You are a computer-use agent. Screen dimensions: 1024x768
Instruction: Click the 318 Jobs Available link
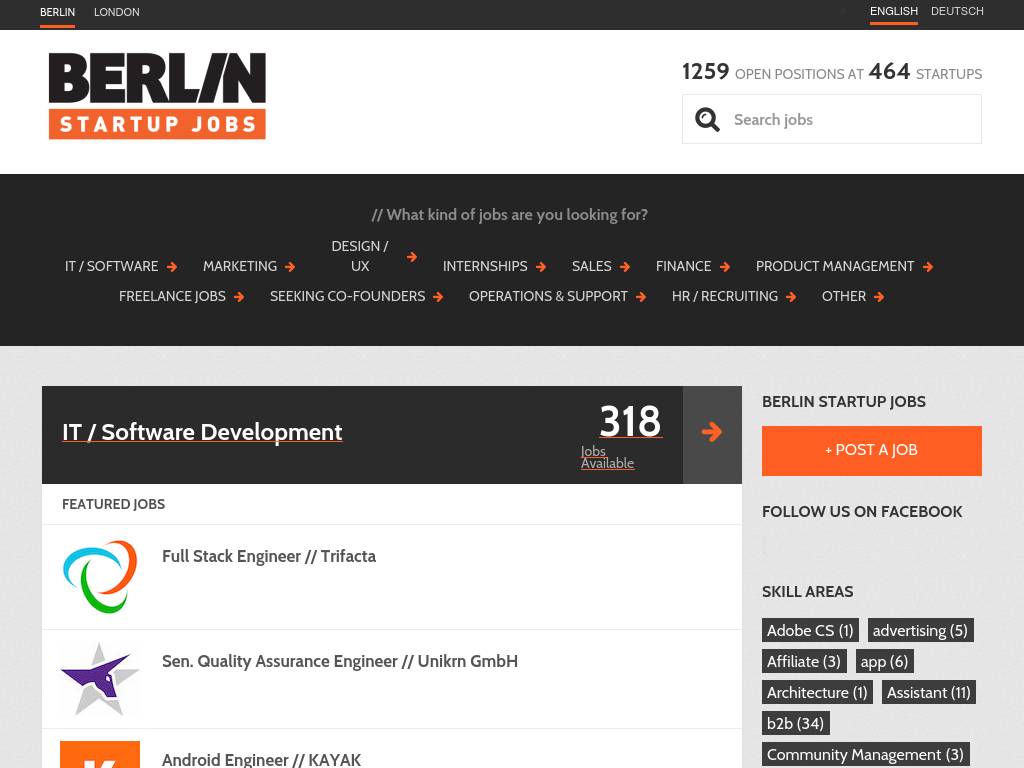[622, 436]
